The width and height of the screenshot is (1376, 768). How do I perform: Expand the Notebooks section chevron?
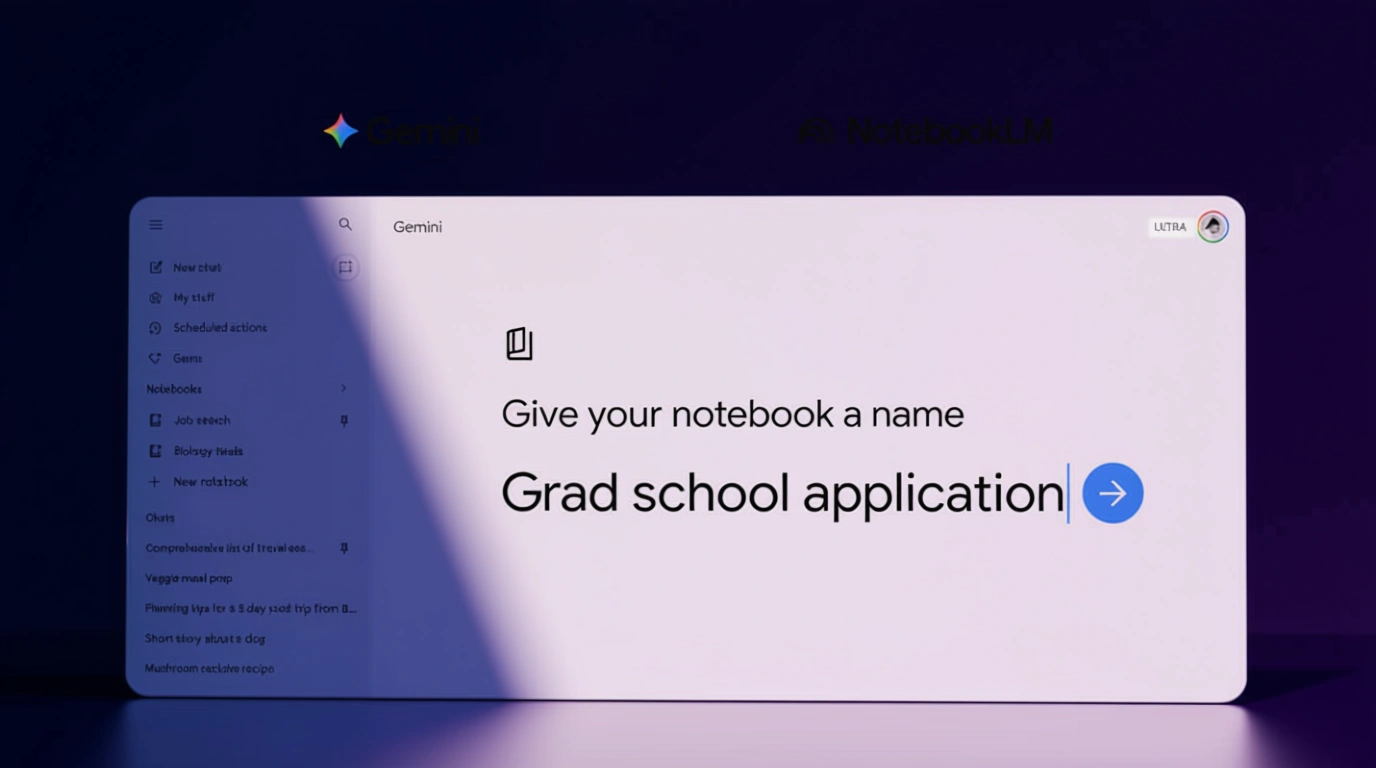click(343, 388)
